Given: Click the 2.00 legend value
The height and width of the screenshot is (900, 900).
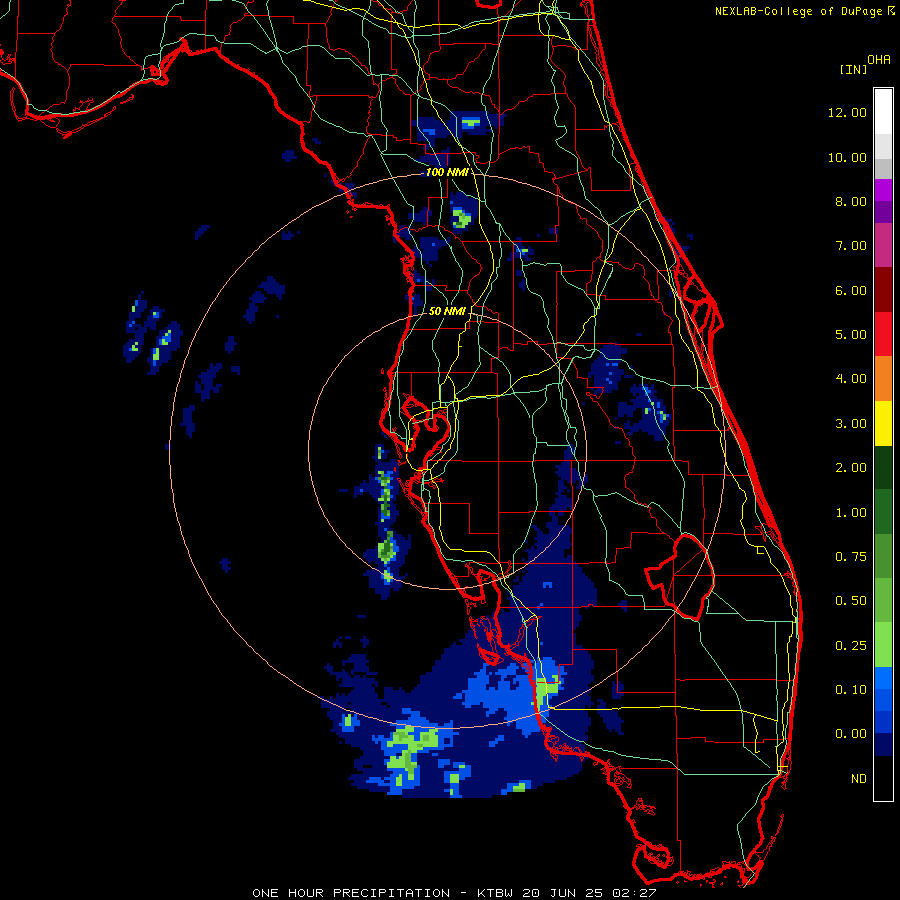Looking at the screenshot, I should click(851, 468).
